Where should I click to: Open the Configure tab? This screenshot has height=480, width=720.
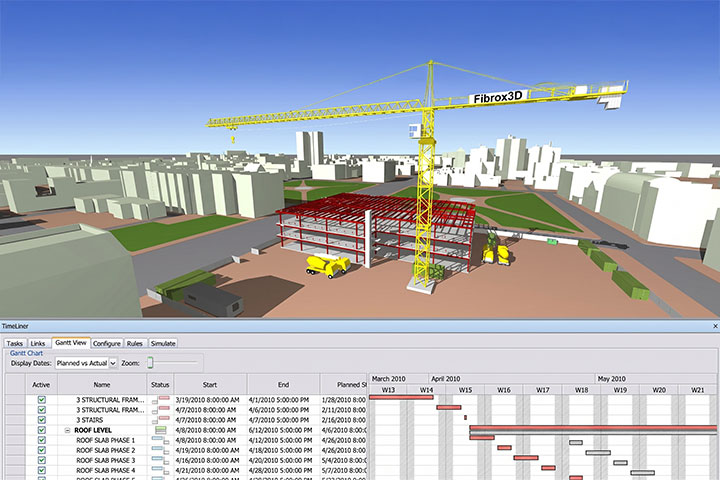click(107, 343)
